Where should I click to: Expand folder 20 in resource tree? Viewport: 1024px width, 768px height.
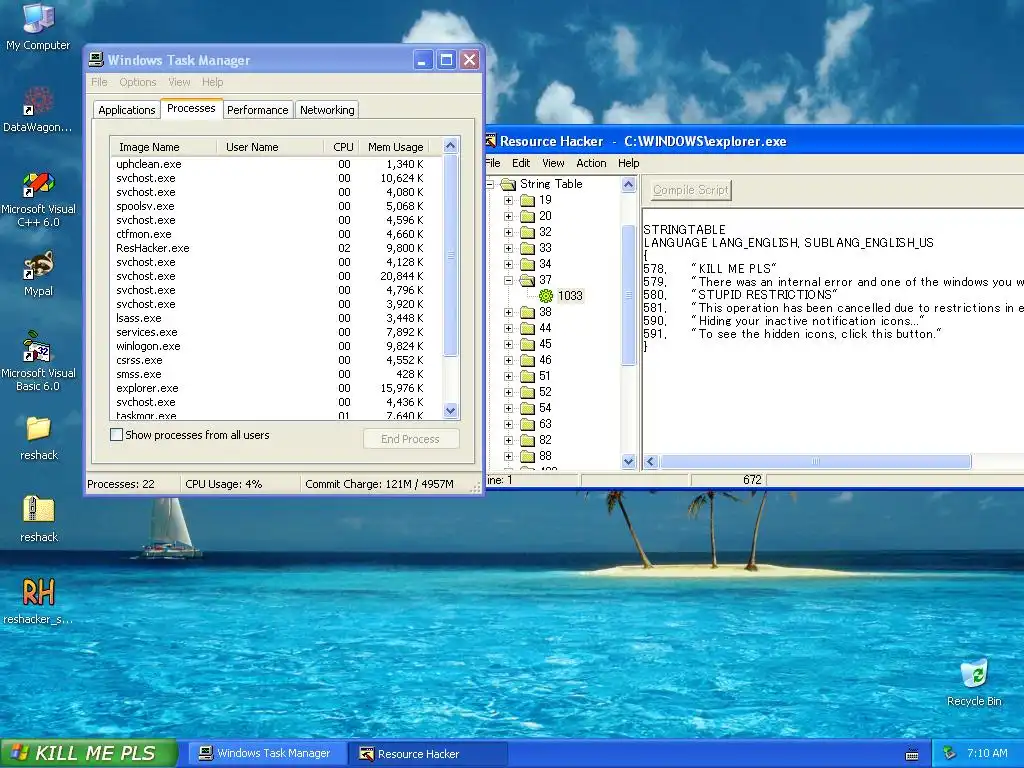[509, 216]
